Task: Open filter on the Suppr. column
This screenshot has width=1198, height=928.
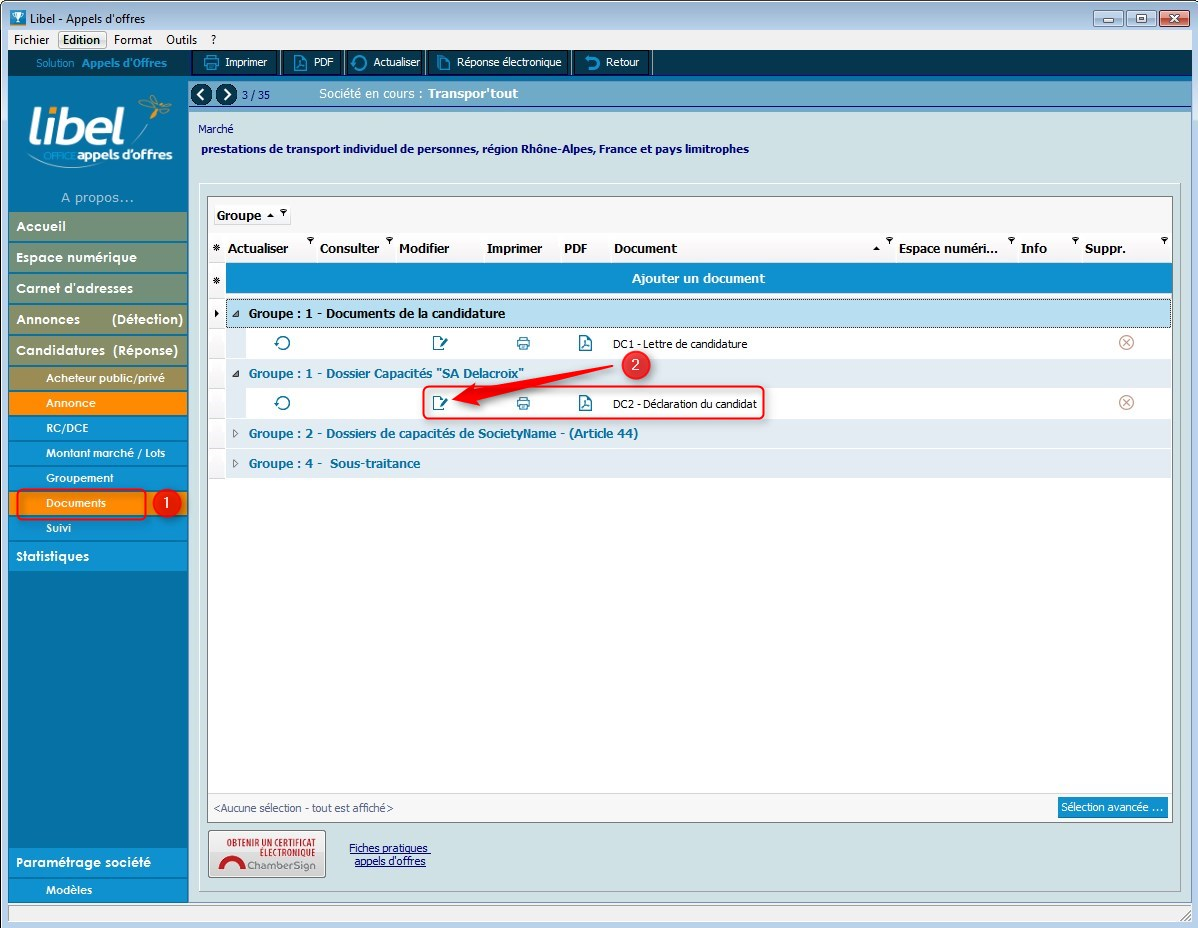Action: tap(1164, 241)
